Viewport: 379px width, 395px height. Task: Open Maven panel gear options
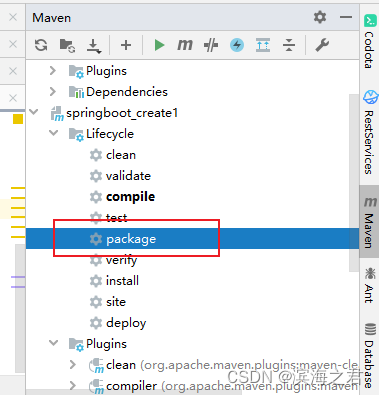coord(320,17)
